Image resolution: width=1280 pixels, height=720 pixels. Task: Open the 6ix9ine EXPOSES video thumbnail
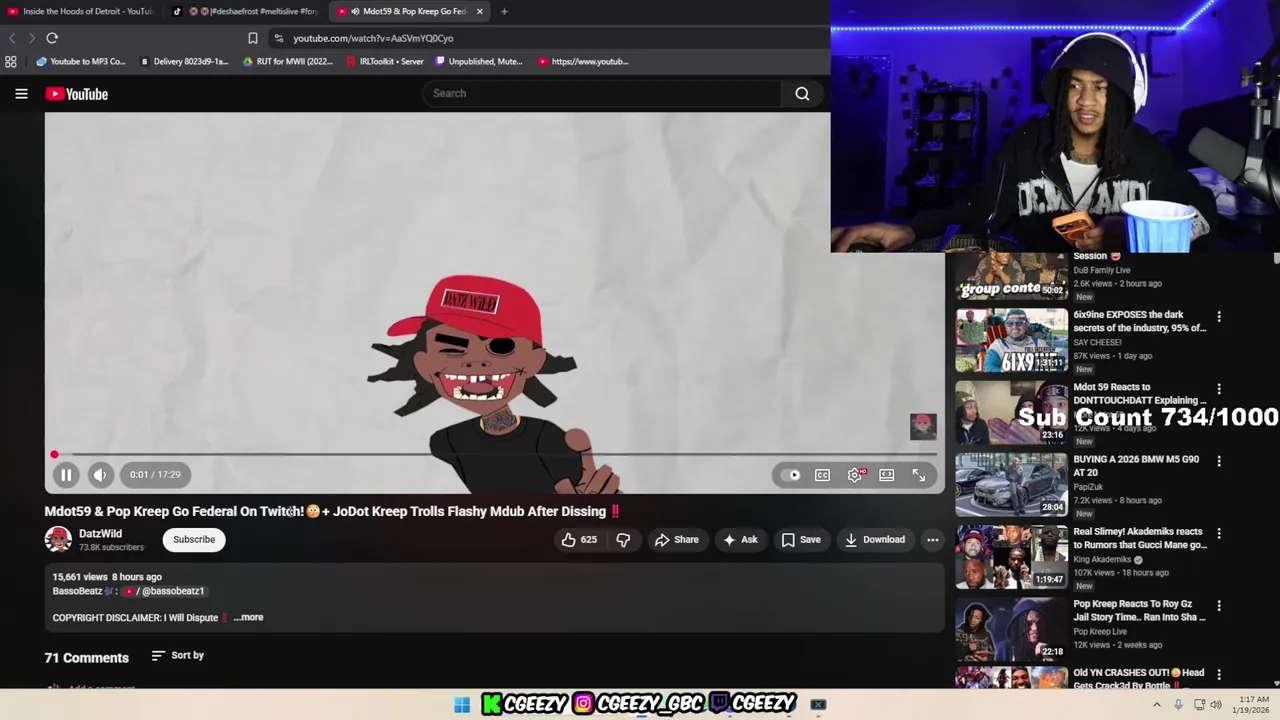(x=1011, y=340)
